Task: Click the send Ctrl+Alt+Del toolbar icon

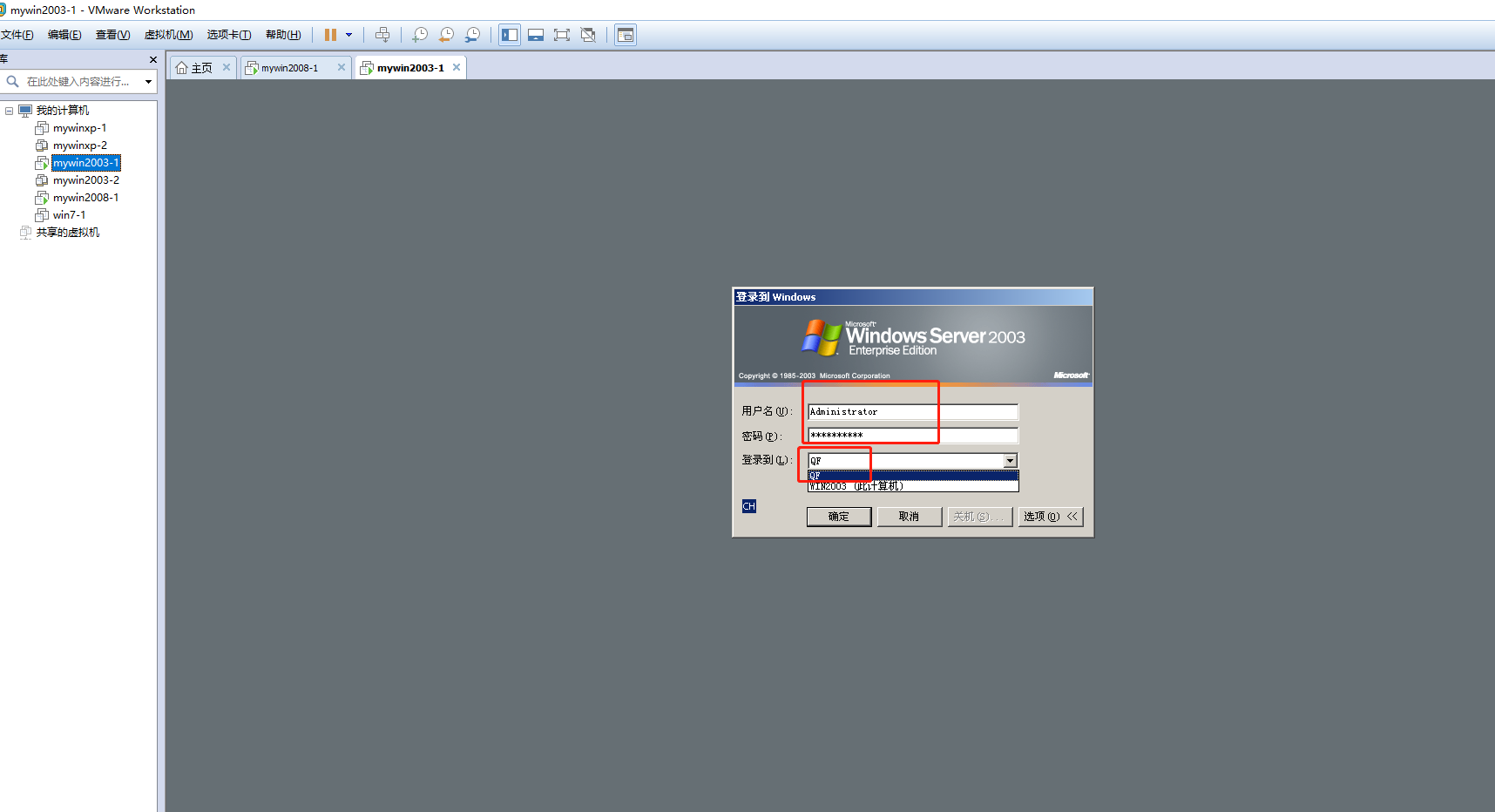Action: (382, 35)
